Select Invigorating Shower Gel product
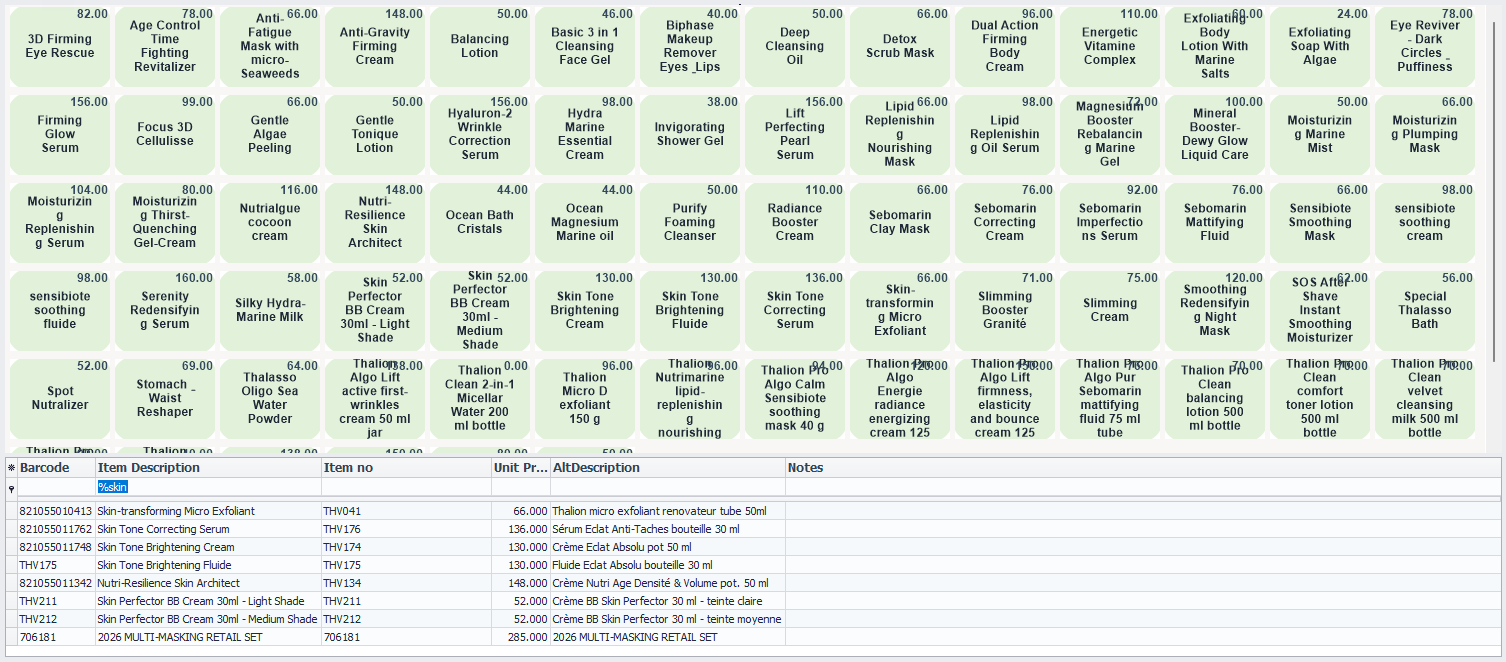This screenshot has height=662, width=1506. coord(690,135)
